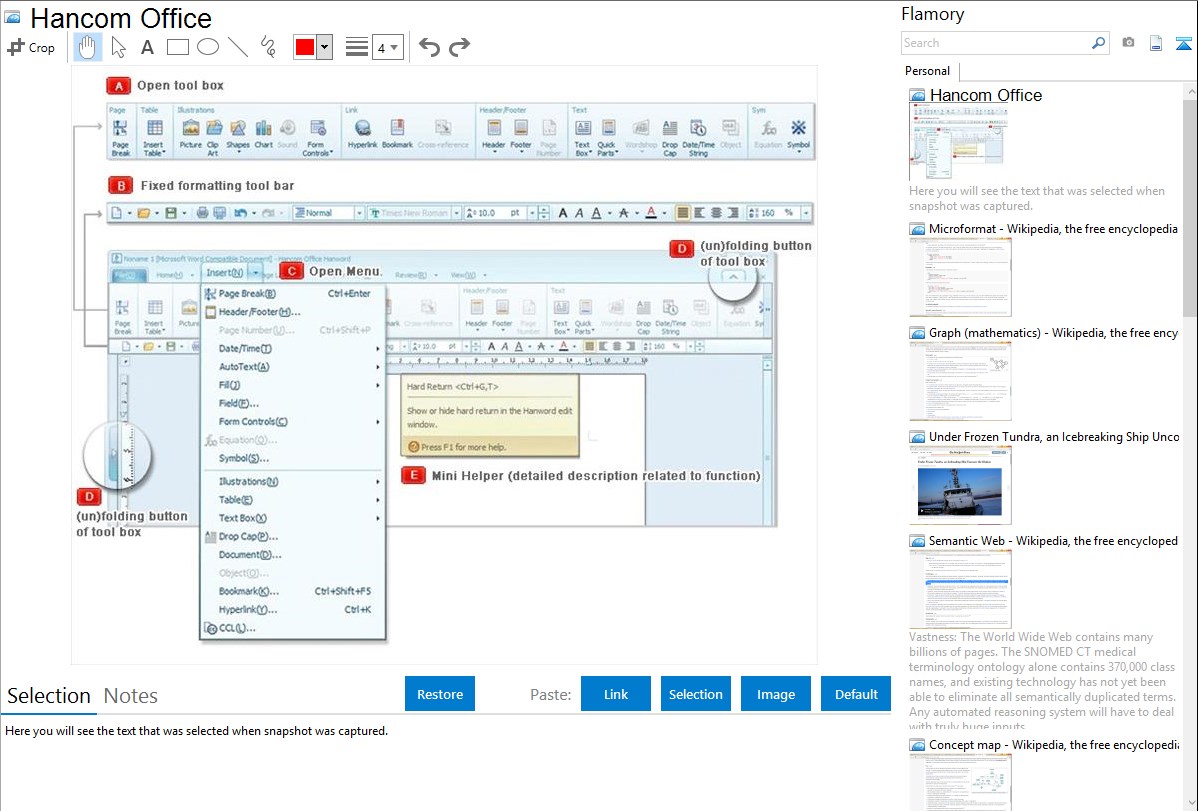Switch to the Notes tab
Viewport: 1198px width, 811px height.
(x=131, y=696)
